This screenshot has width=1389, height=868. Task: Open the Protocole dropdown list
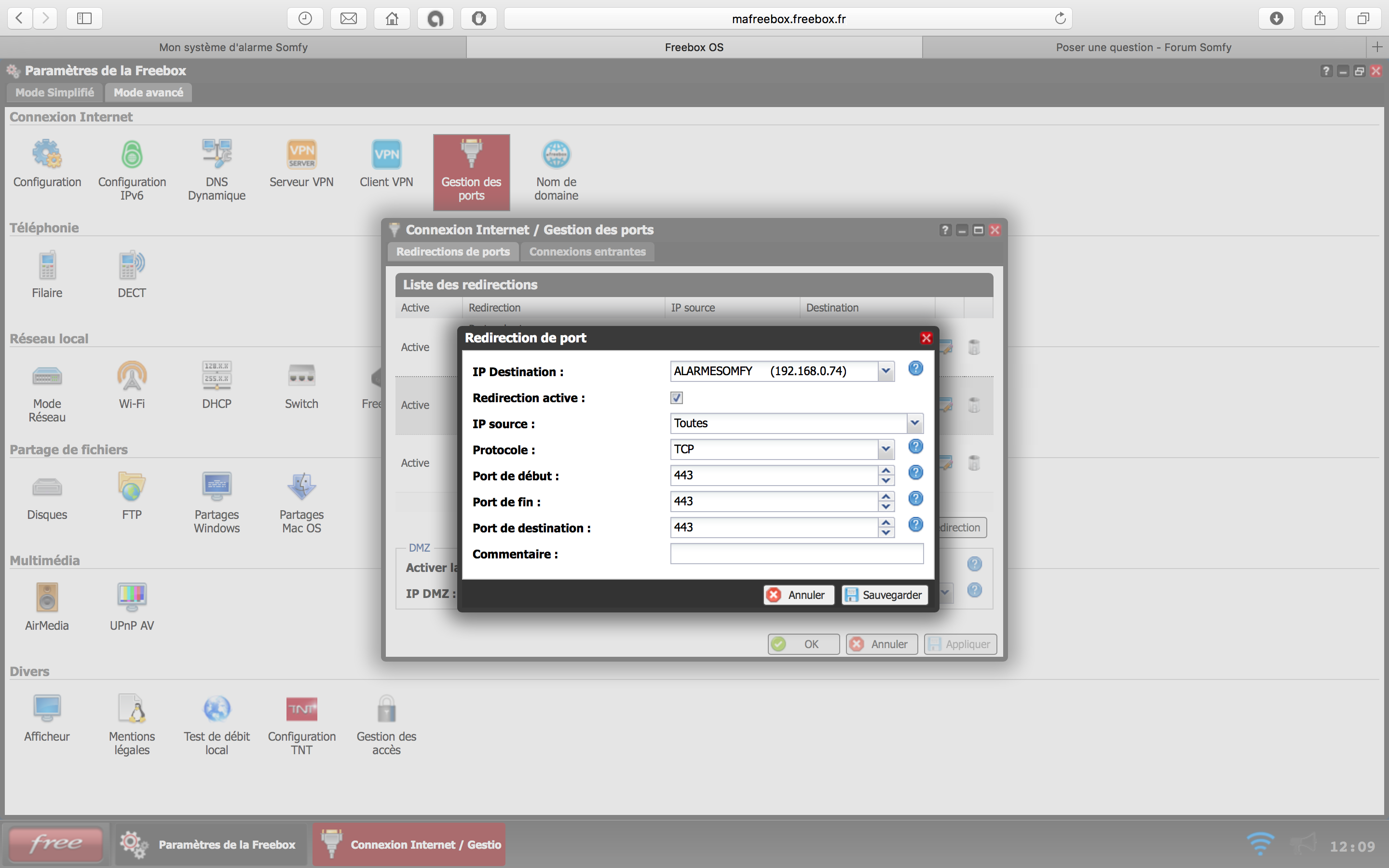click(885, 449)
